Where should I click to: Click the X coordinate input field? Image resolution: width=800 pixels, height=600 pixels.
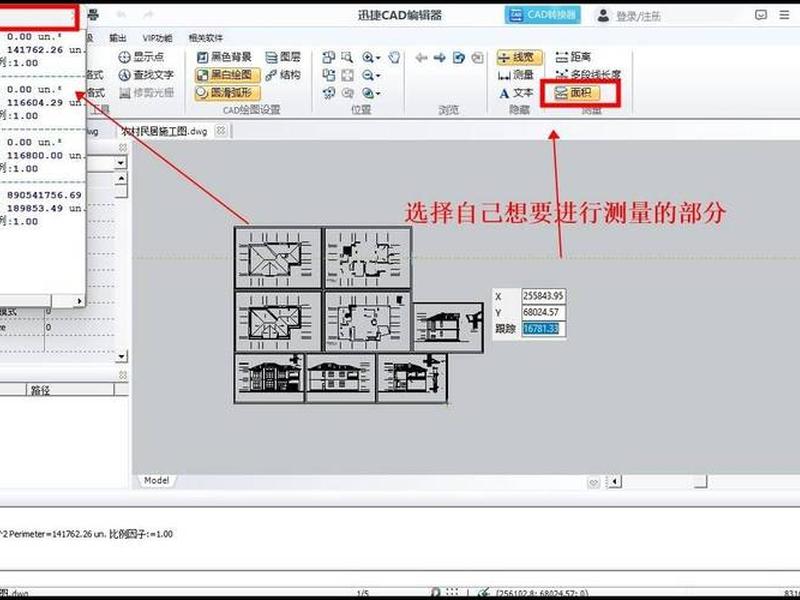(543, 296)
